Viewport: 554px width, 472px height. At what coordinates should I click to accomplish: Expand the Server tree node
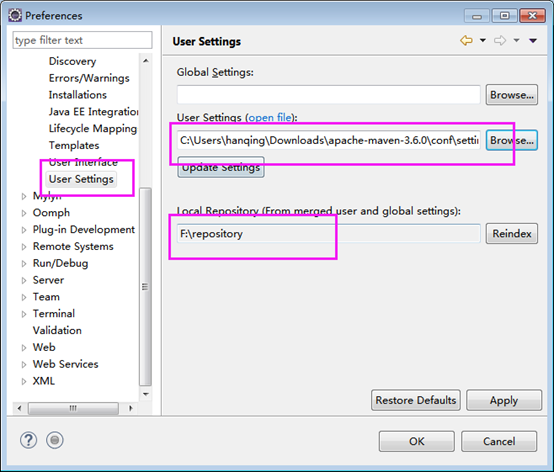[x=24, y=281]
